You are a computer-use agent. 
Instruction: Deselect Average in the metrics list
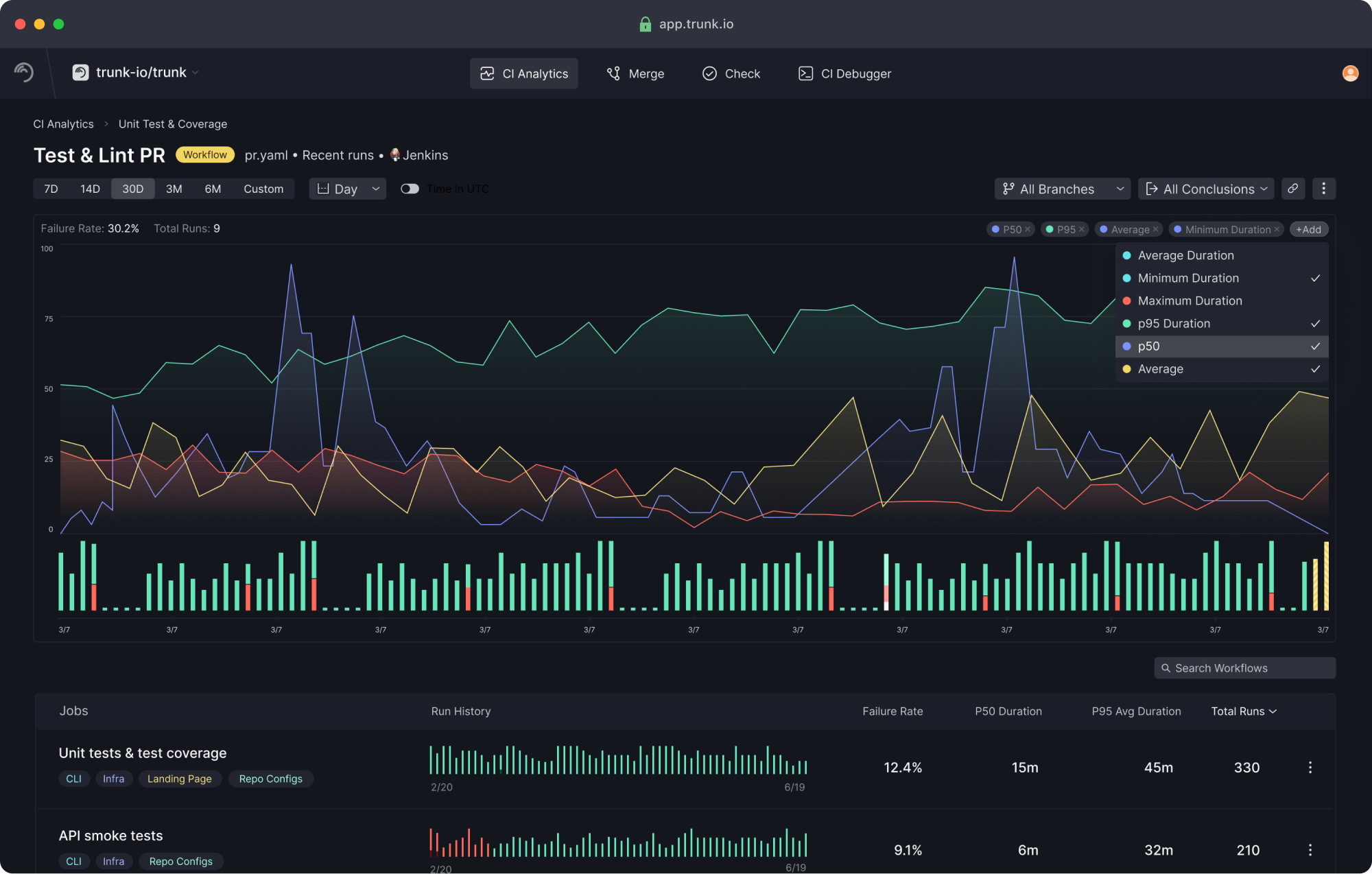coord(1222,369)
